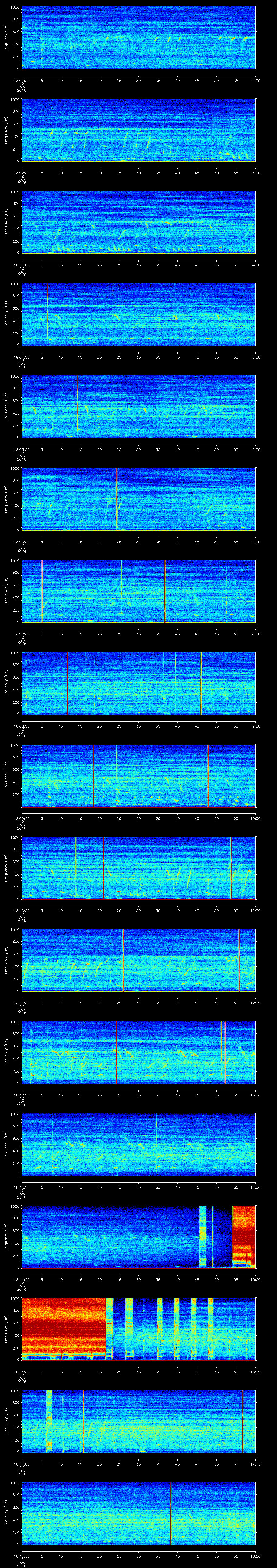Image resolution: width=277 pixels, height=1568 pixels.
Task: Click the 18:13:00 start time label
Action: pyautogui.click(x=21, y=1187)
